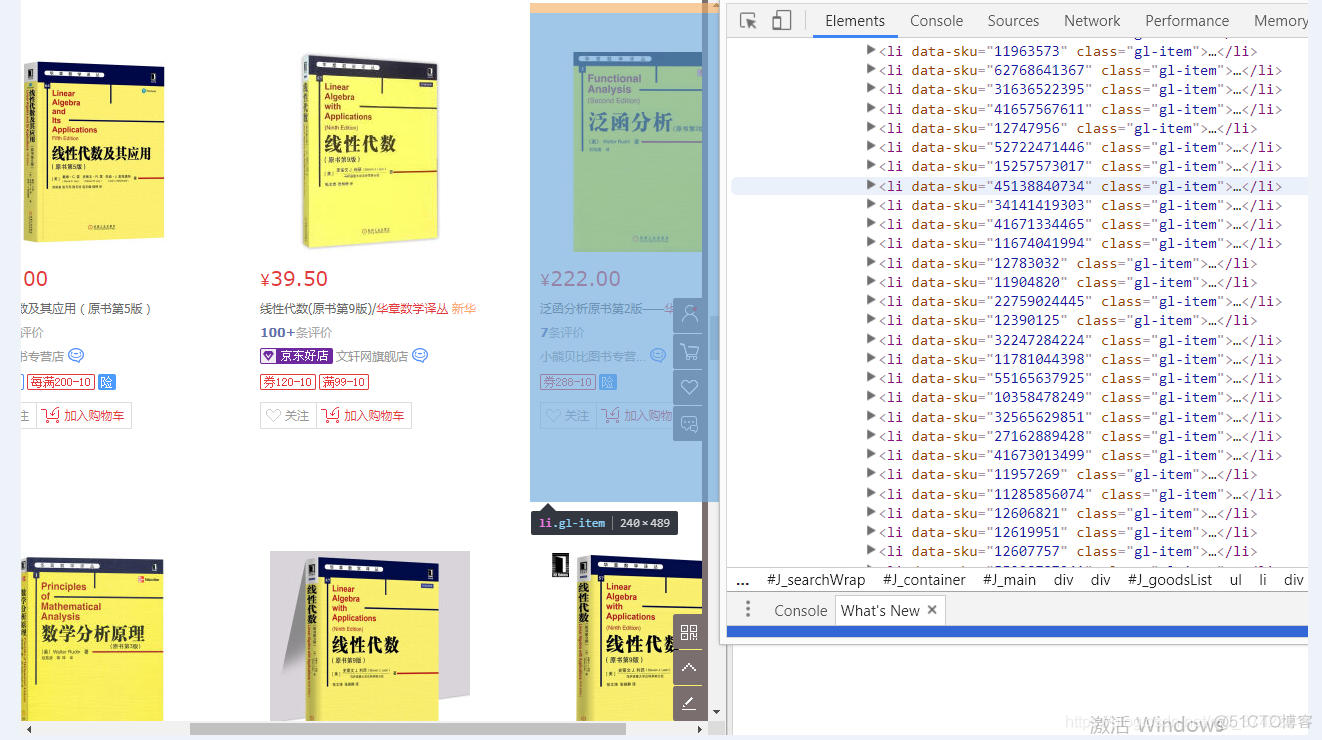Click the page horizontal scrollbar left arrow
Screen dimensions: 1322x740
pos(29,729)
